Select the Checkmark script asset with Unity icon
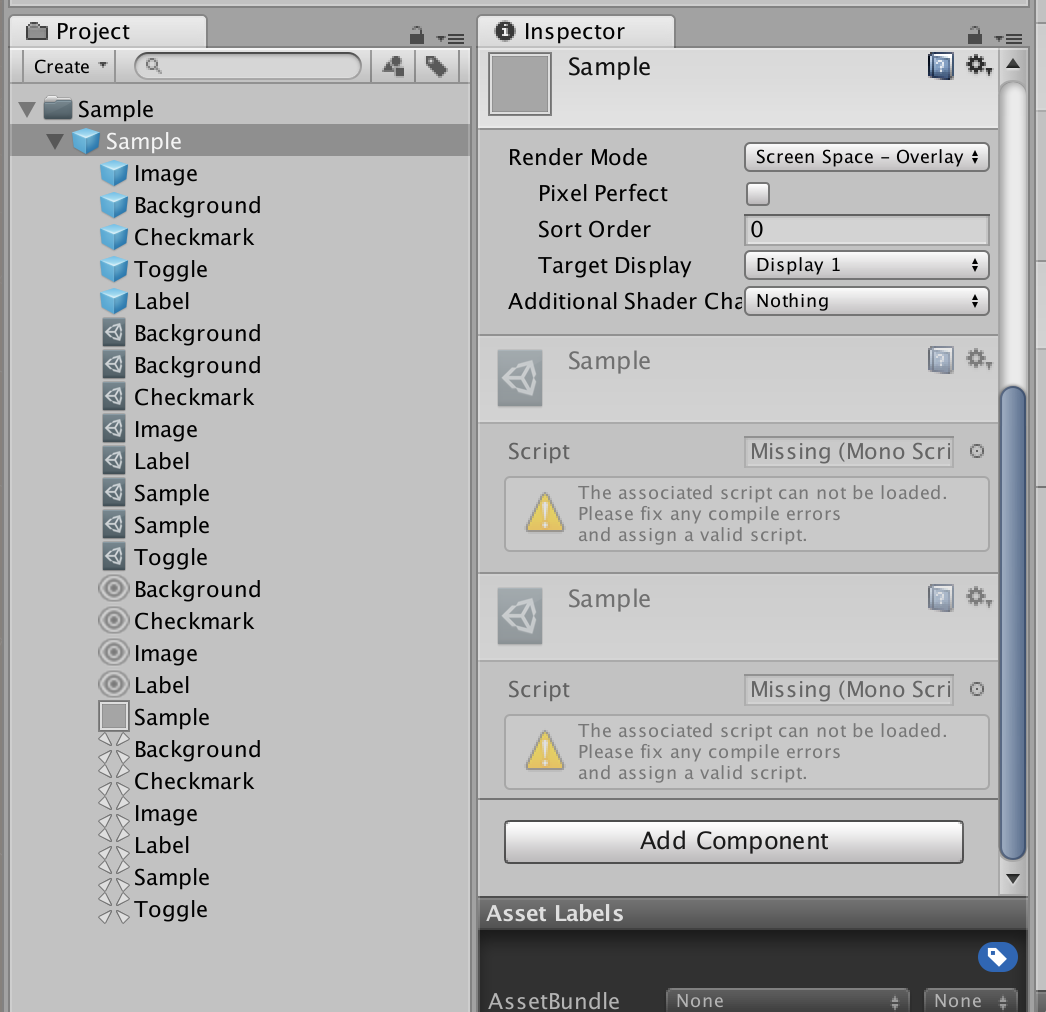This screenshot has width=1046, height=1012. pyautogui.click(x=178, y=397)
